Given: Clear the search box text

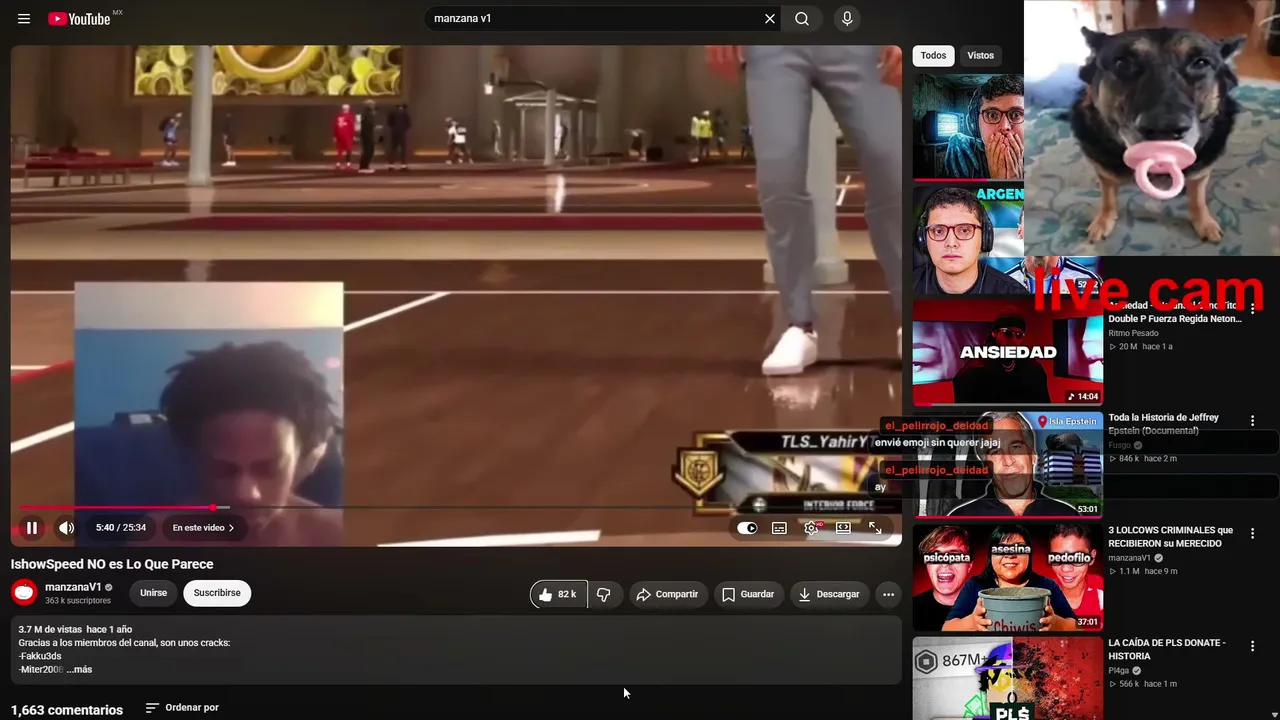Looking at the screenshot, I should click(x=770, y=19).
